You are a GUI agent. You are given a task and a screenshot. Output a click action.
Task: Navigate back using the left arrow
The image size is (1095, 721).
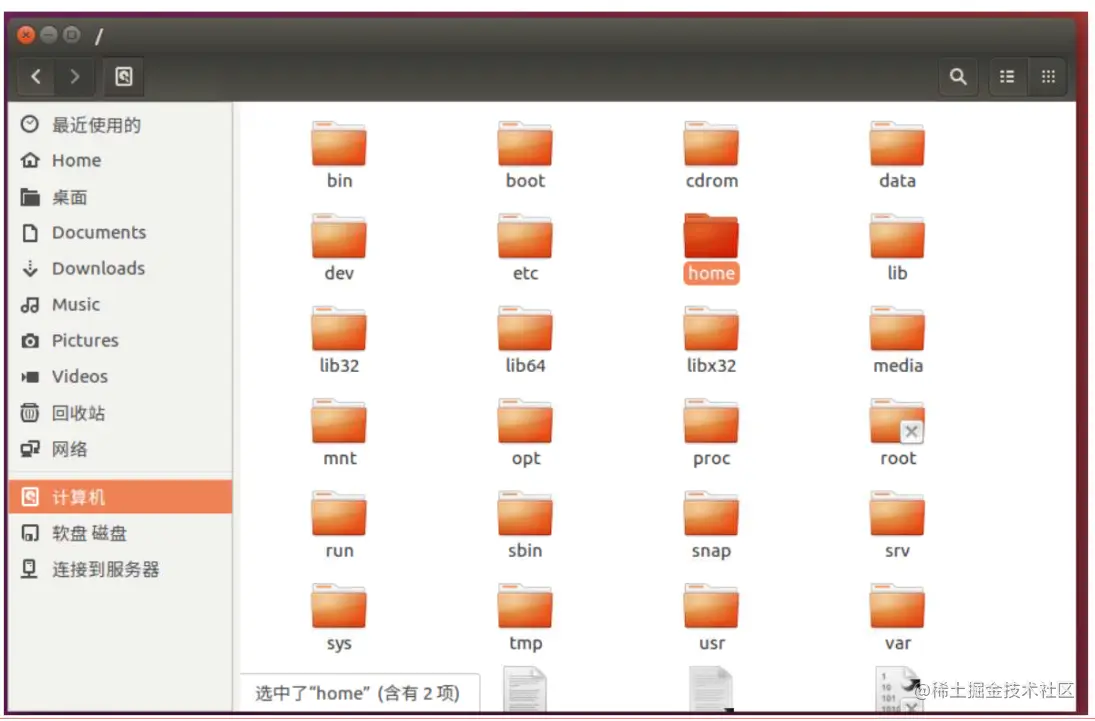[36, 76]
